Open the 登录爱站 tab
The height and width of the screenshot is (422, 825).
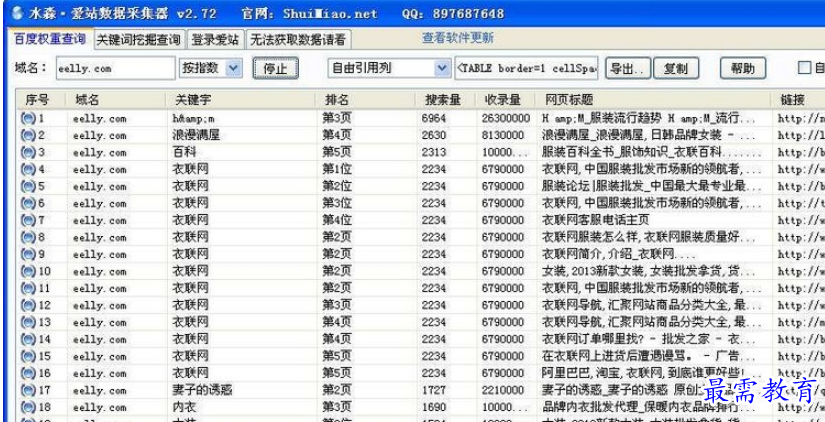click(215, 40)
